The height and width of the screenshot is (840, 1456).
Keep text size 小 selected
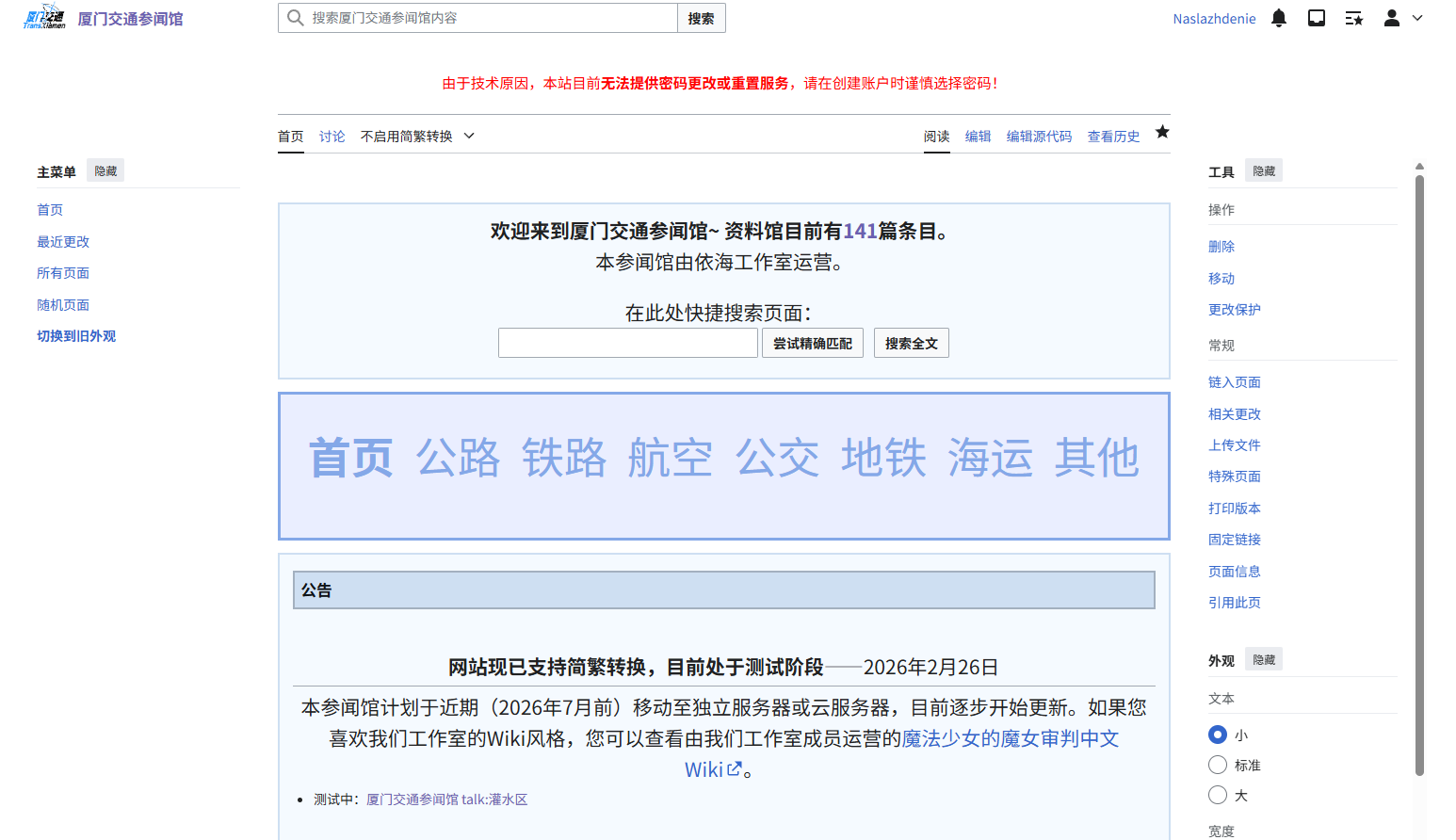1218,734
